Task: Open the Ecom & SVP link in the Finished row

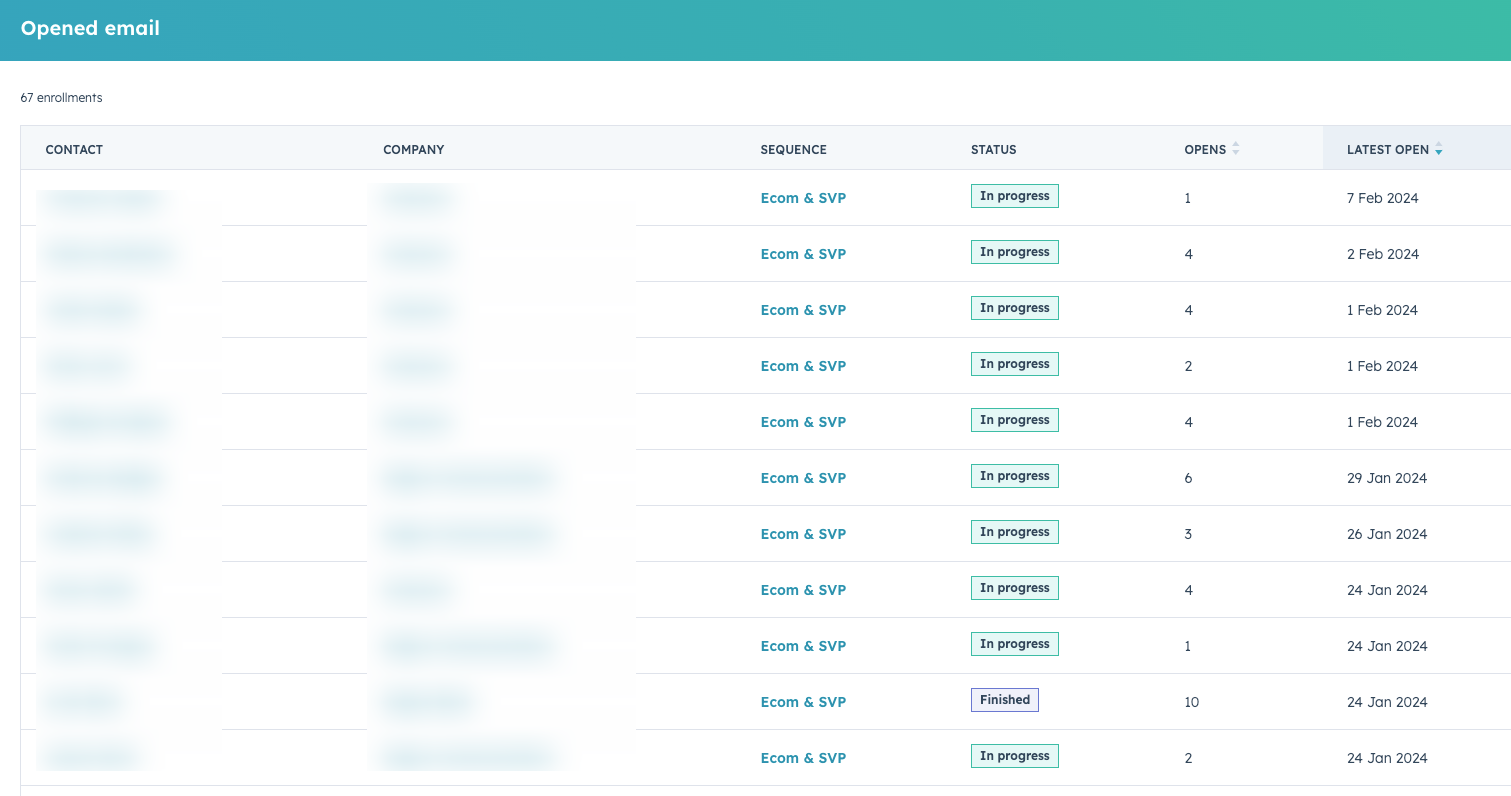Action: coord(803,701)
